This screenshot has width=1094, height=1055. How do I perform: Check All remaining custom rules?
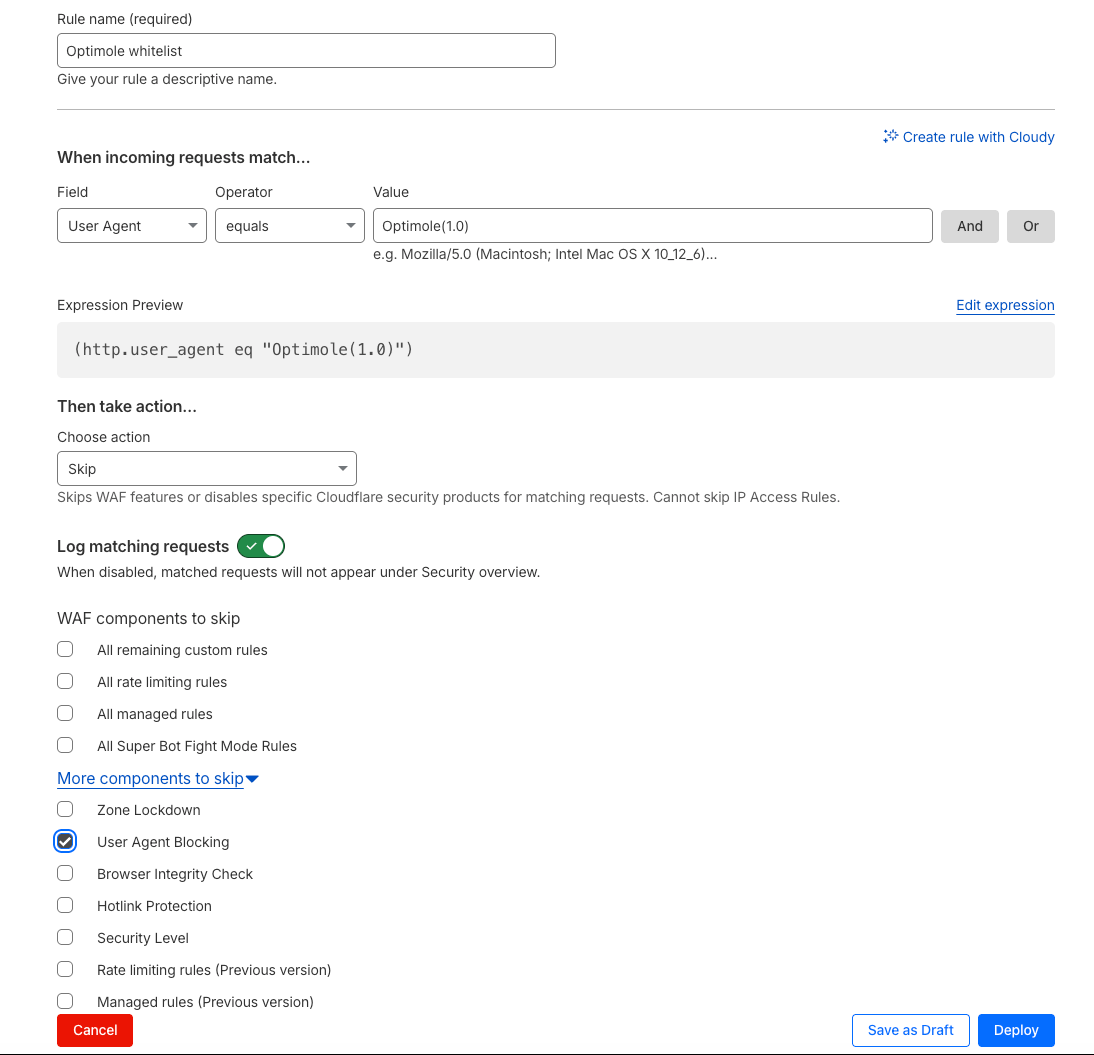click(x=65, y=649)
